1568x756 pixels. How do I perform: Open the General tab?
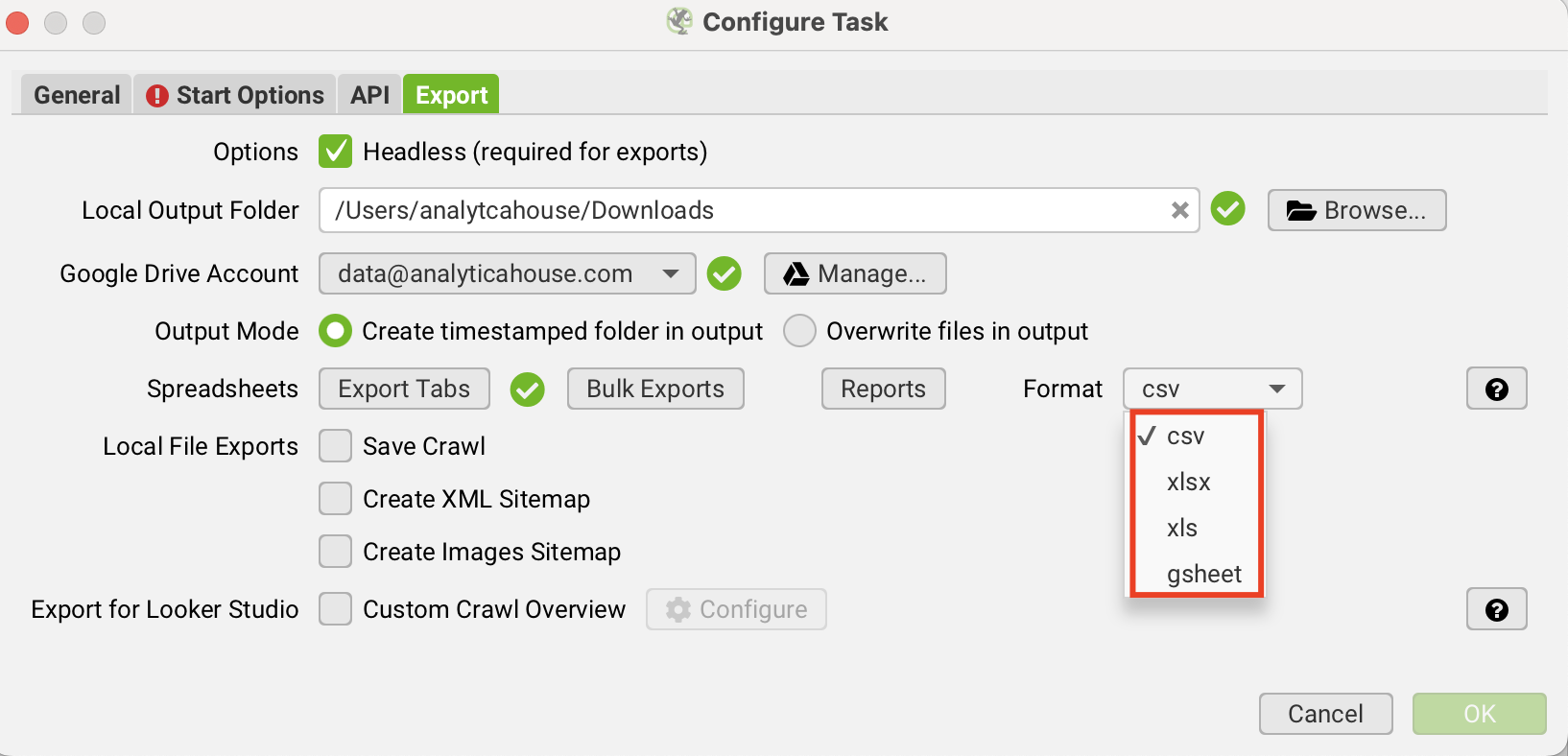click(77, 95)
